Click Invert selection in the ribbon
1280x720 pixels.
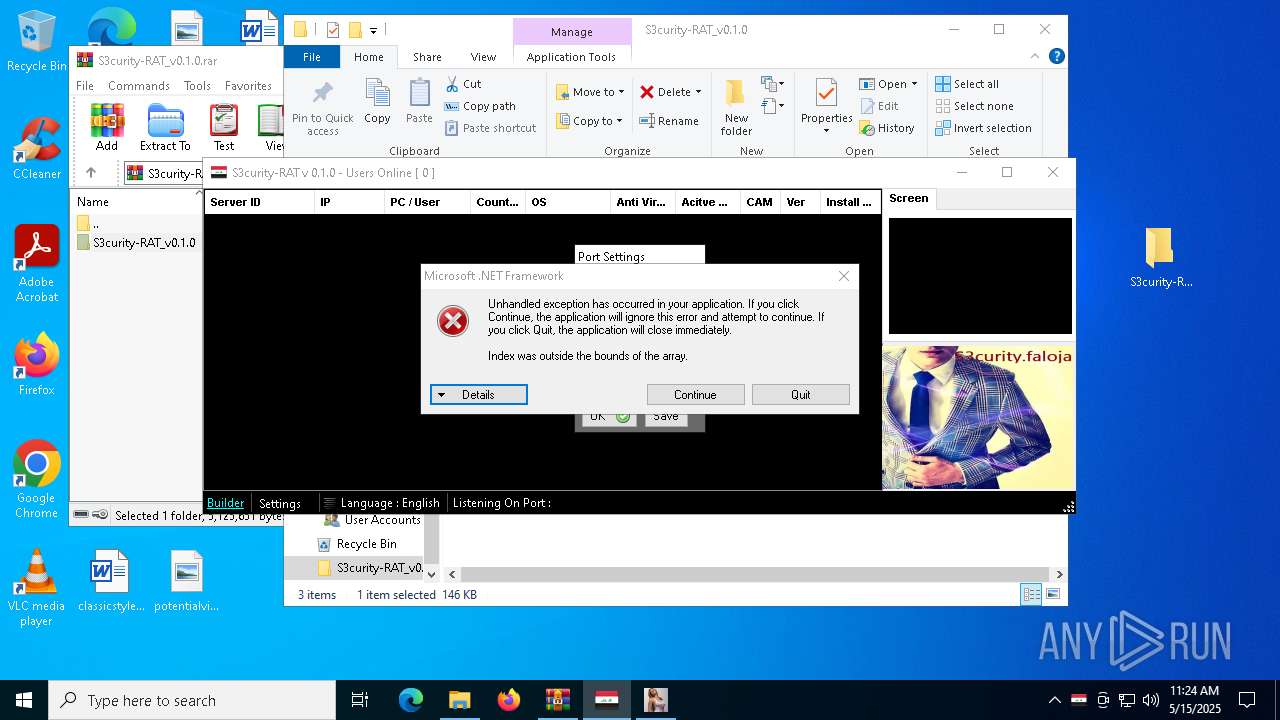983,128
